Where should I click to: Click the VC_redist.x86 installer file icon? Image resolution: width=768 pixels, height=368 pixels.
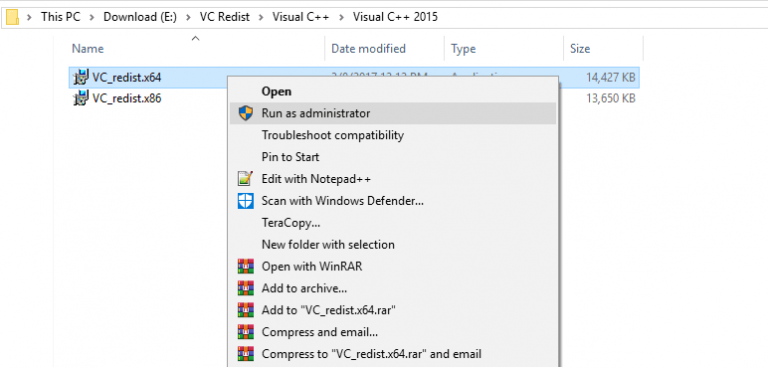tap(81, 98)
